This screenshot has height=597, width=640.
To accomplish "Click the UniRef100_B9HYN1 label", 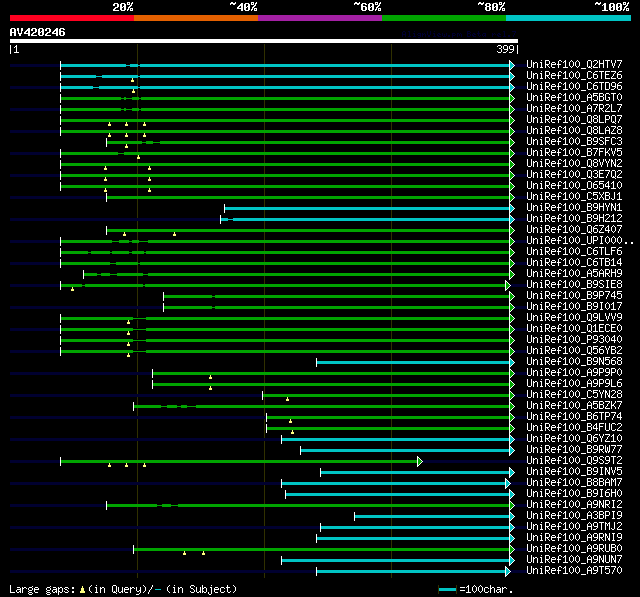I will pos(574,208).
